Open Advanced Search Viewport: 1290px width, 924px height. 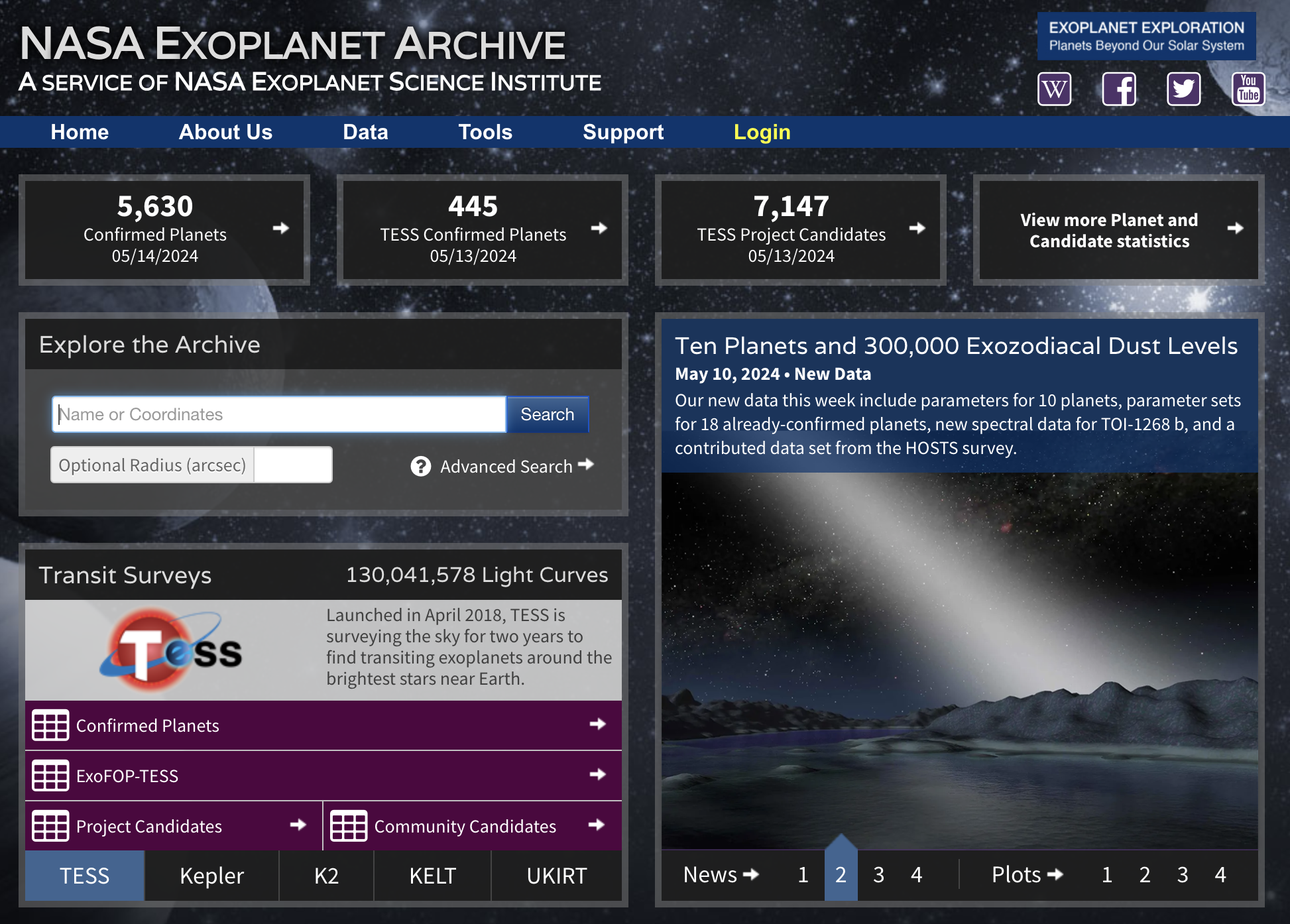point(505,466)
